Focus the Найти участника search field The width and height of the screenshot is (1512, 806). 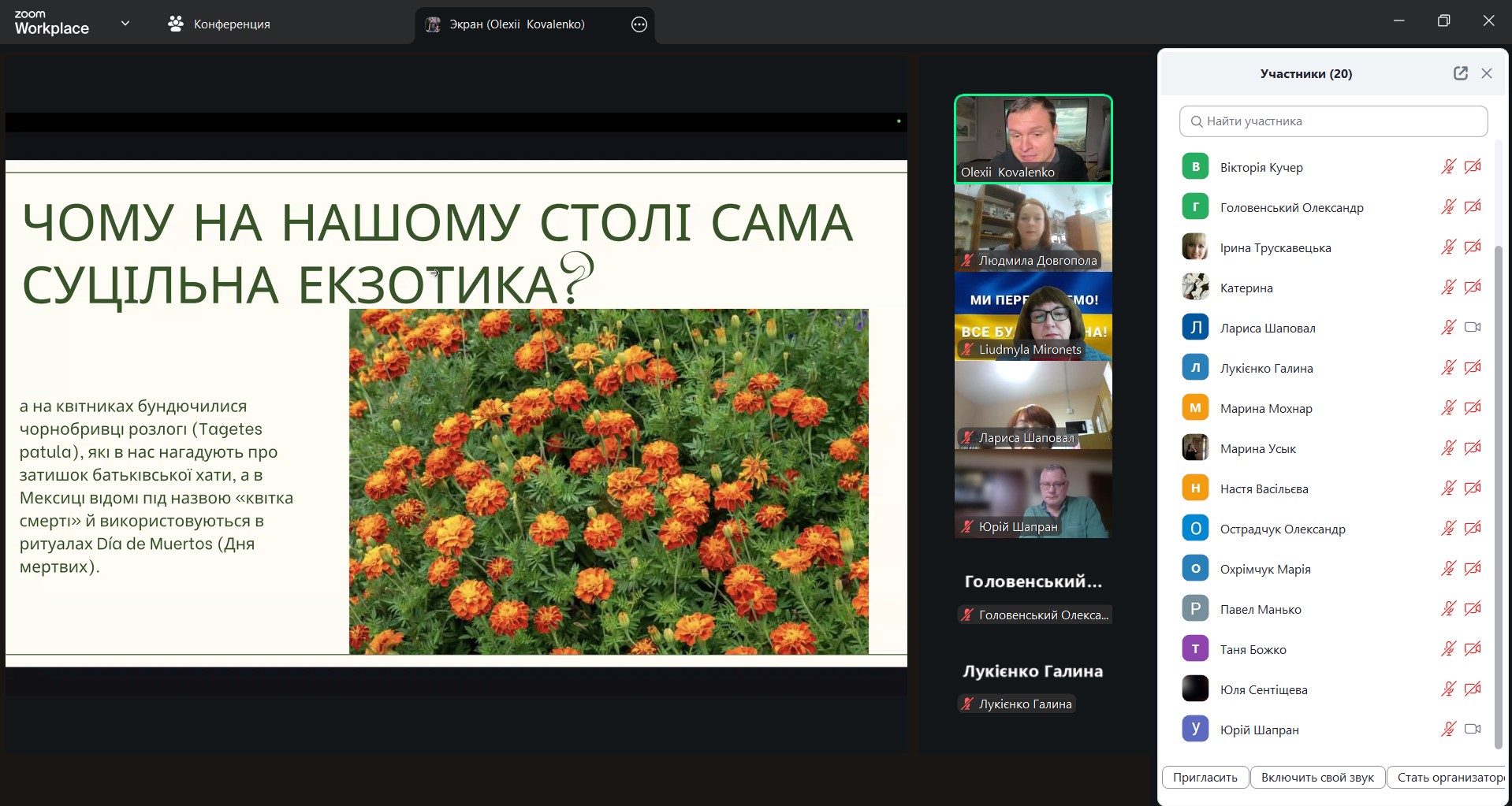[1340, 121]
